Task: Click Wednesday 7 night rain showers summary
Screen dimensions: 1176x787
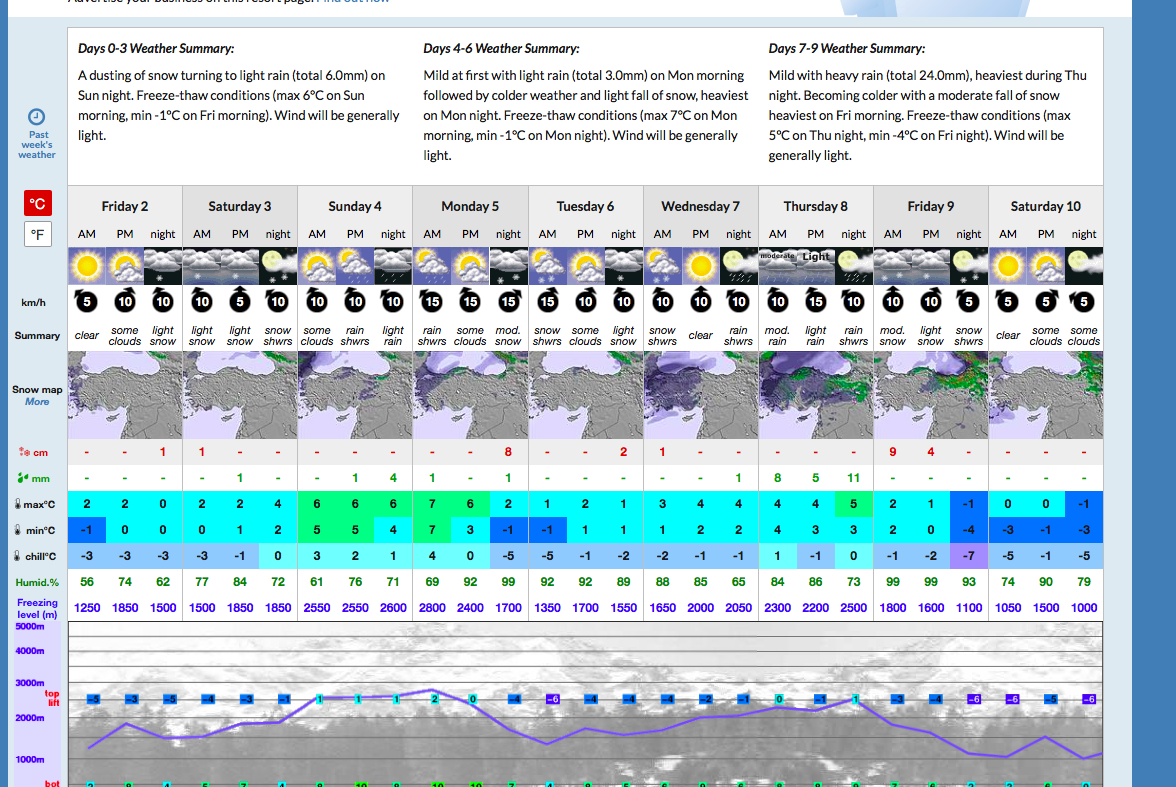Action: [738, 335]
